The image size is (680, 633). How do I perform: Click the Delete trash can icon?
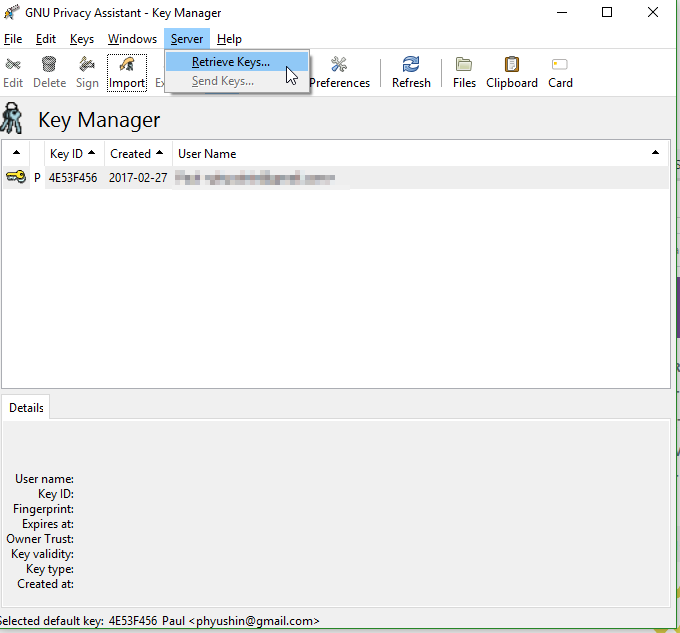pyautogui.click(x=49, y=64)
